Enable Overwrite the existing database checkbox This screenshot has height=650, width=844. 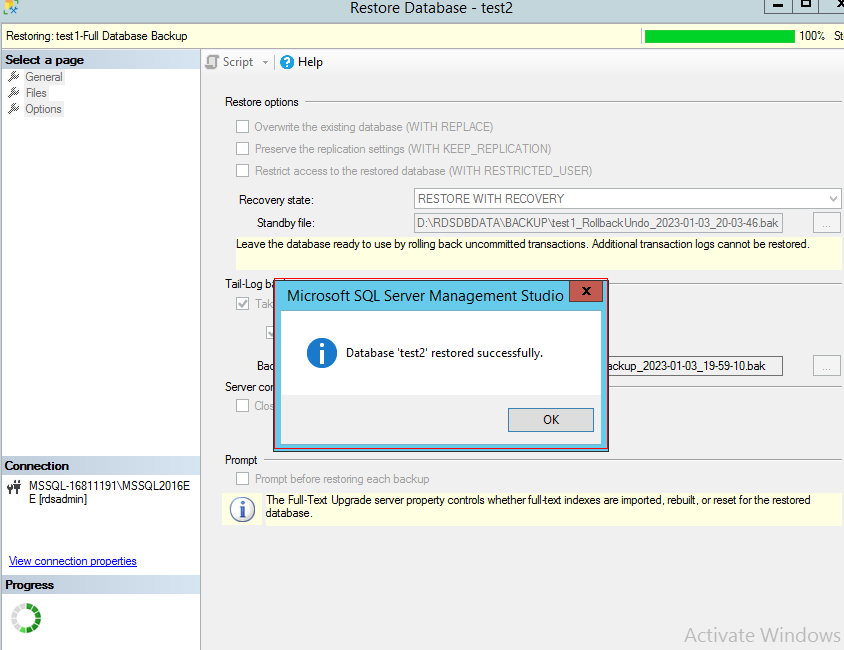(x=243, y=127)
